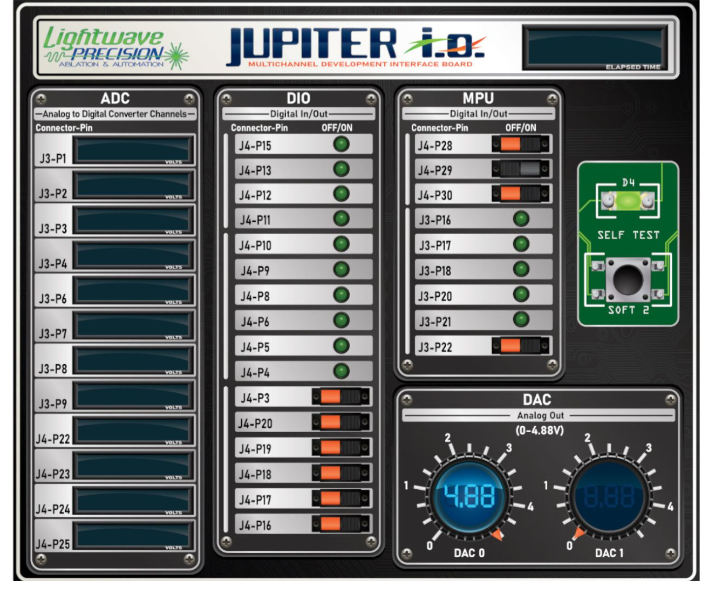
Task: Click the J3-P20 LED in MPU panel
Action: (521, 295)
